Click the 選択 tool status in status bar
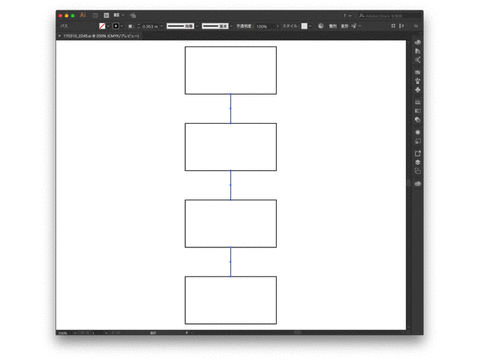The image size is (480, 360). tap(153, 333)
